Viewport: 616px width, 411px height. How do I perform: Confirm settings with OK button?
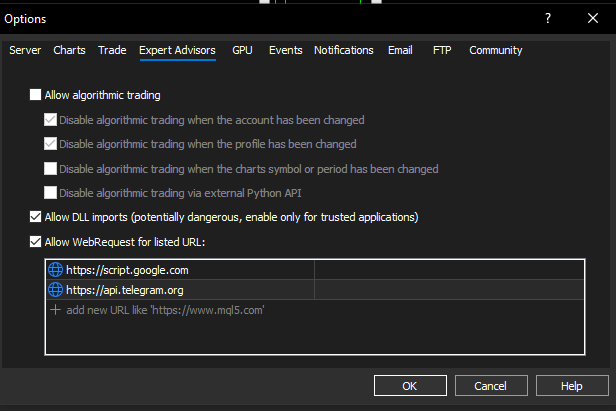point(410,386)
